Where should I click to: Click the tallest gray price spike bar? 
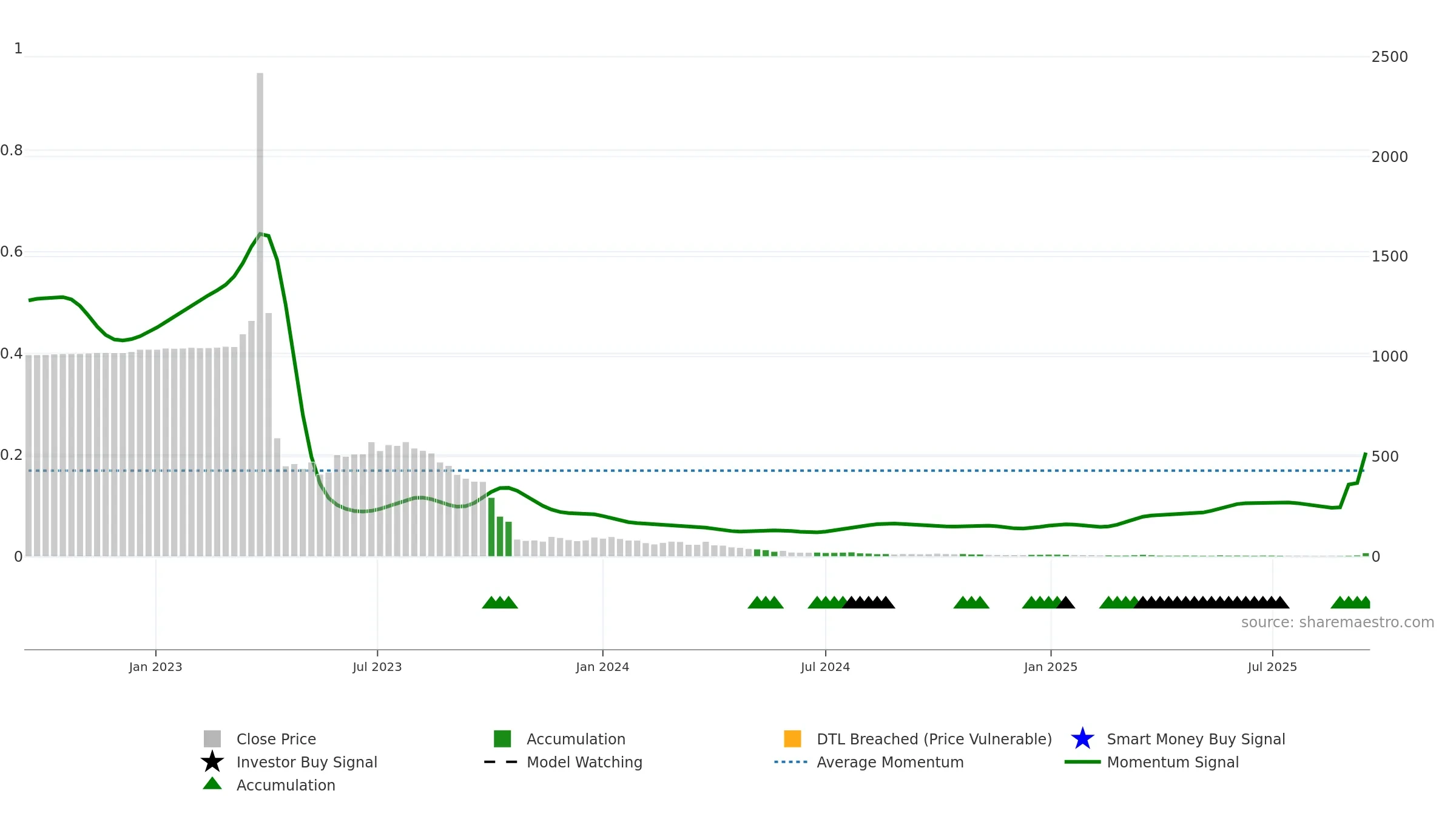[260, 314]
